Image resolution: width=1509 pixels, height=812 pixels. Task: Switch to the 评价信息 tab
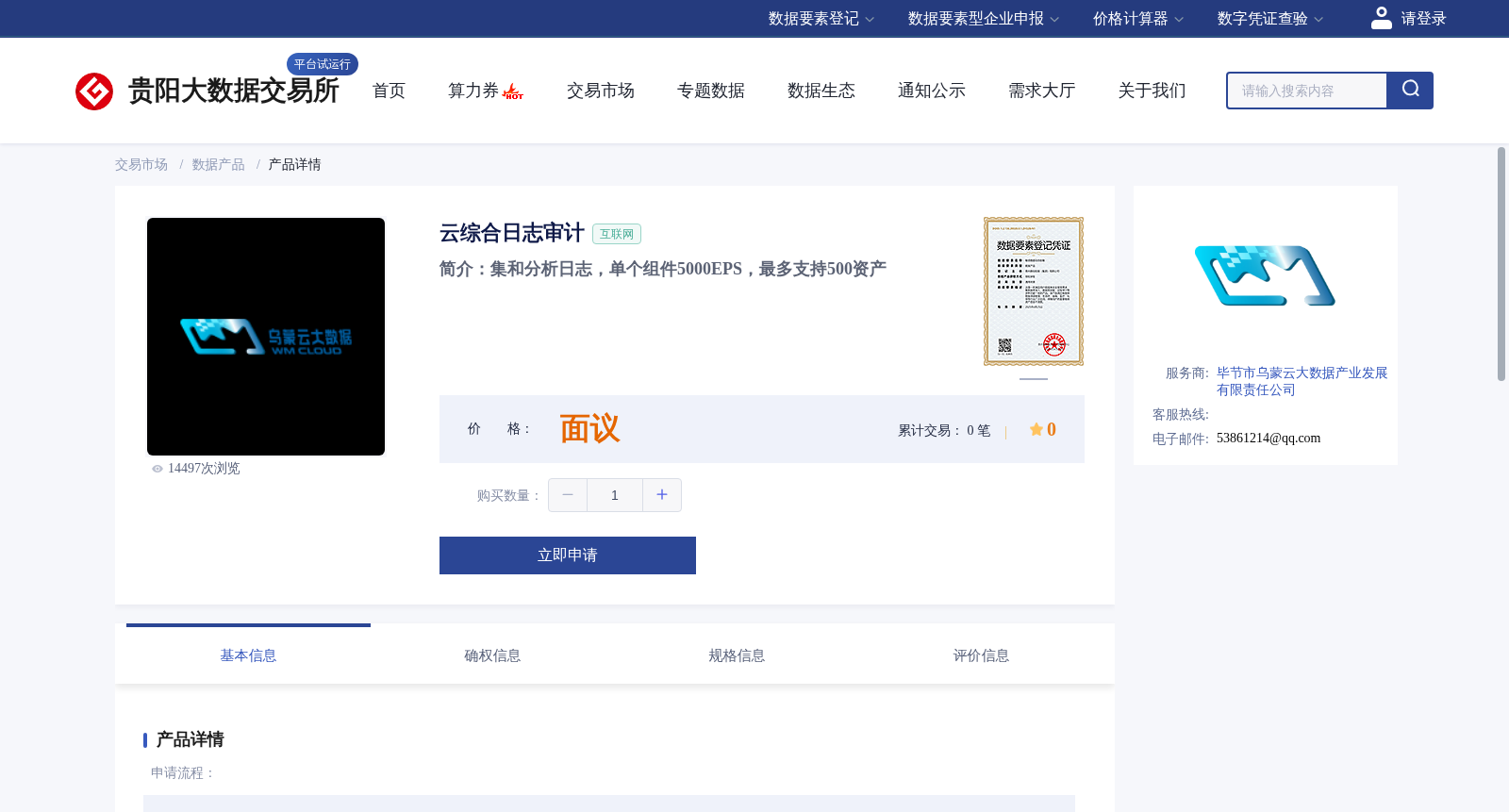[981, 655]
